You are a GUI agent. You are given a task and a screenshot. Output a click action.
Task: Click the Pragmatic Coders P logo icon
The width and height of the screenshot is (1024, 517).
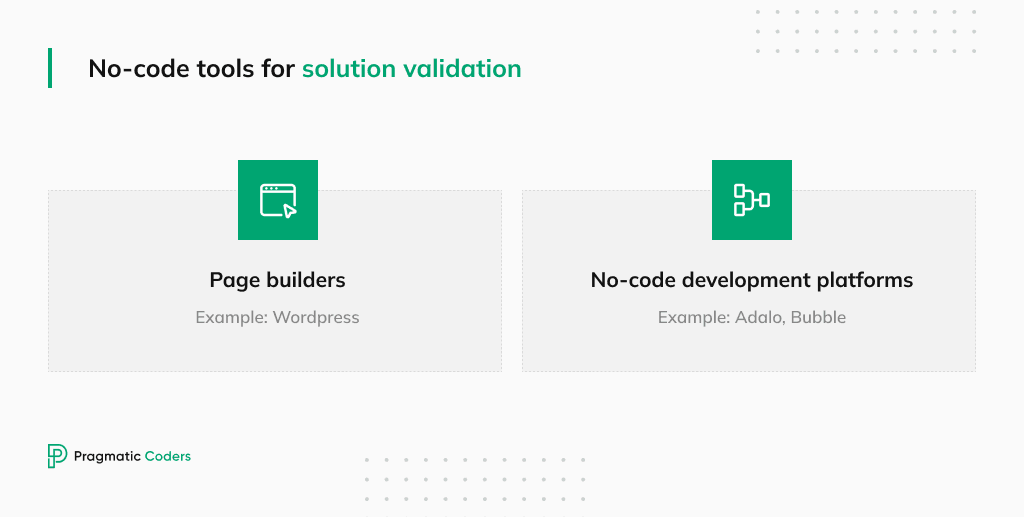(x=57, y=456)
